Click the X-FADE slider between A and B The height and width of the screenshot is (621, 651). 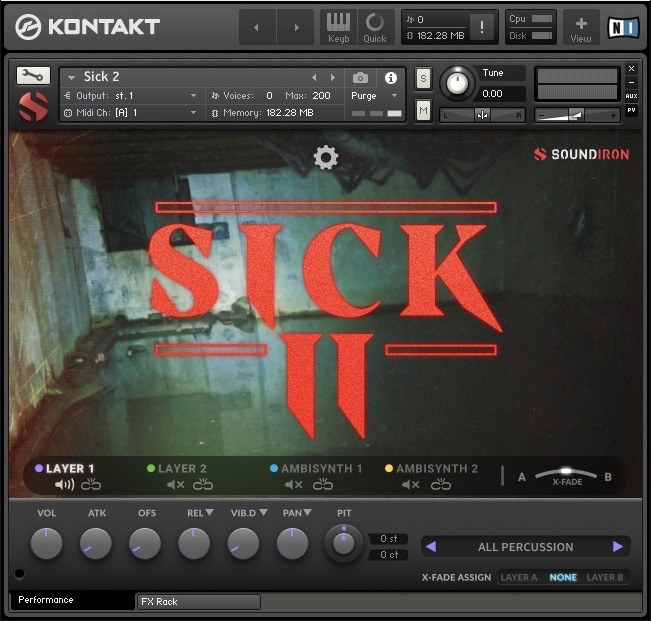566,474
